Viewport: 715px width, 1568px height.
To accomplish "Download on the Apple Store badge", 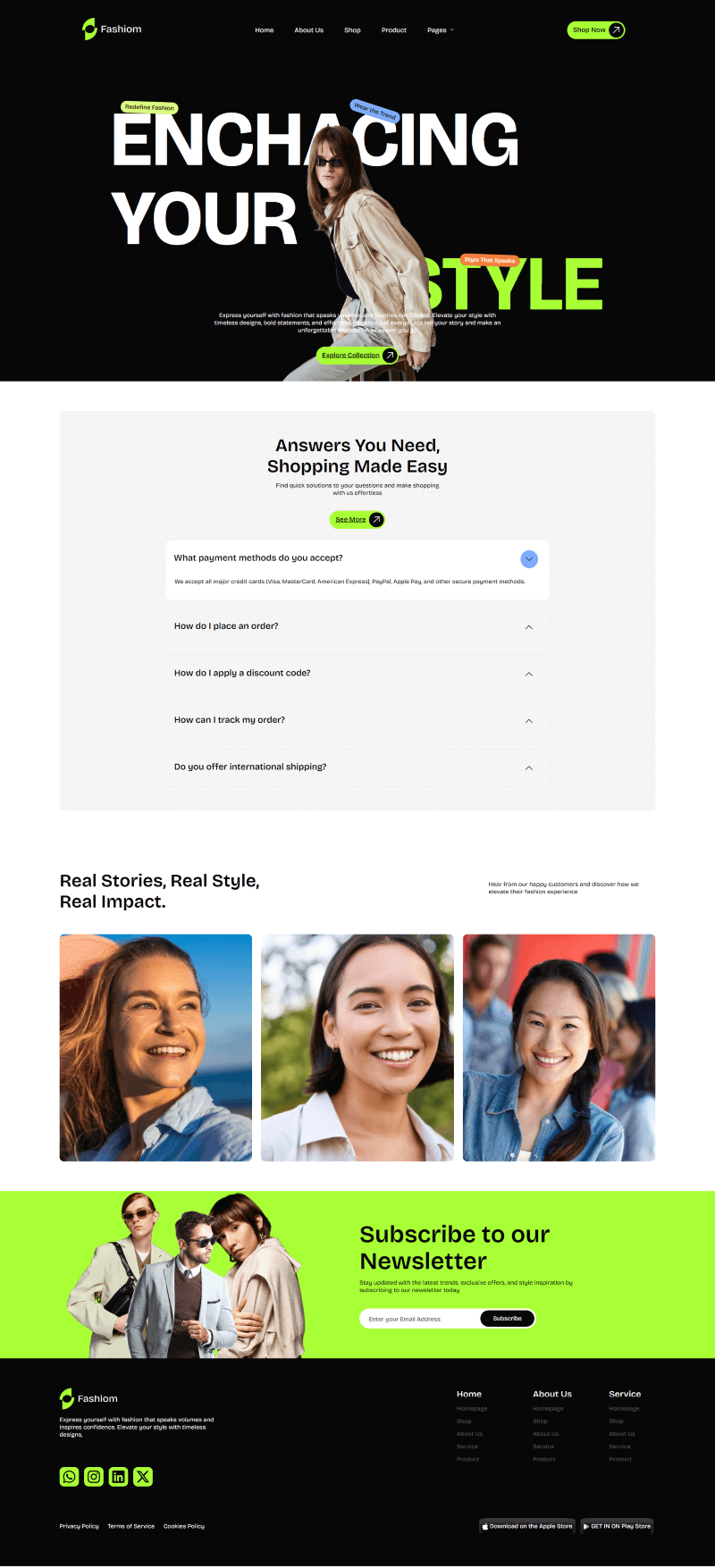I will point(527,1526).
